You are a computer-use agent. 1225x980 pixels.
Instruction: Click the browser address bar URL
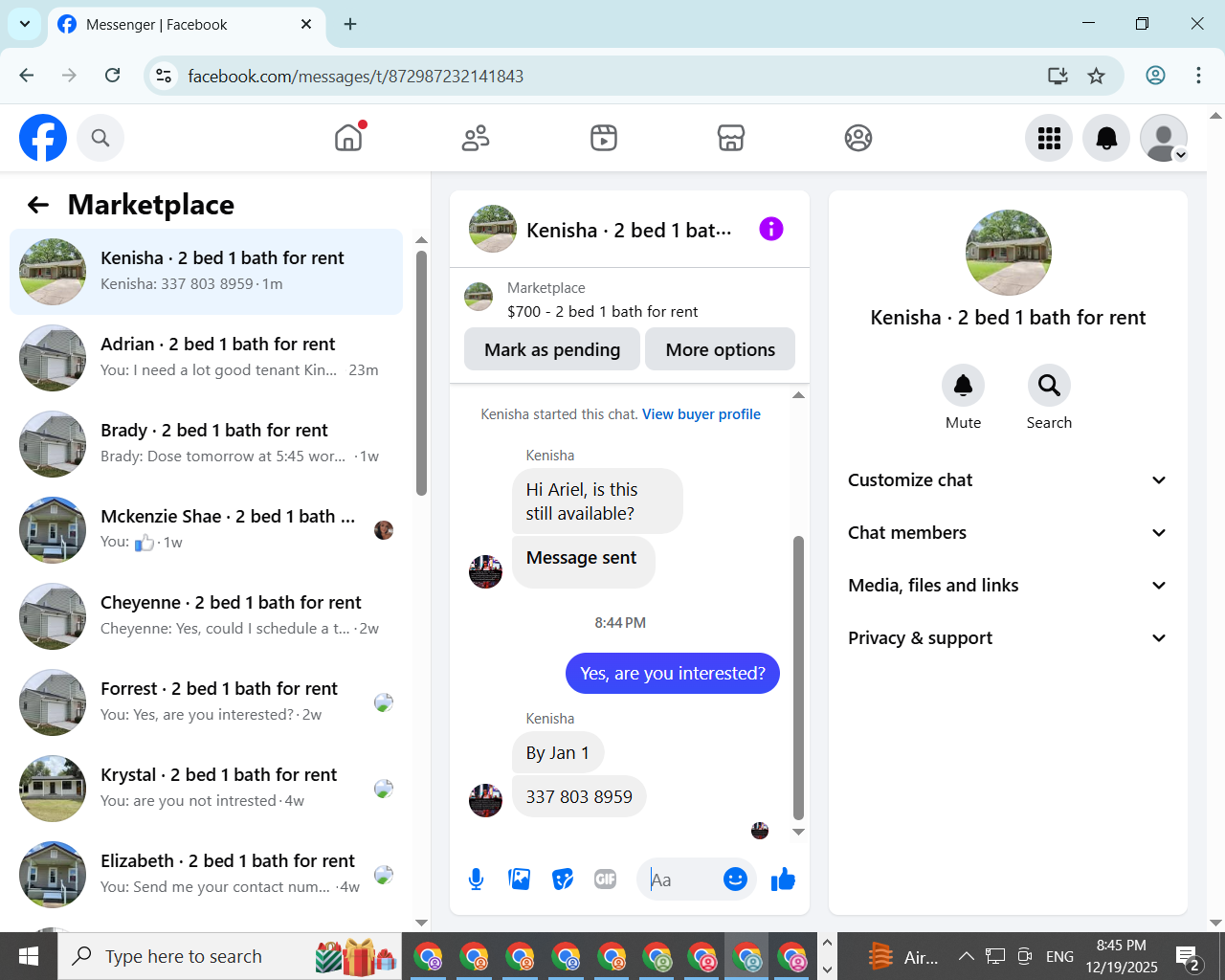[355, 76]
